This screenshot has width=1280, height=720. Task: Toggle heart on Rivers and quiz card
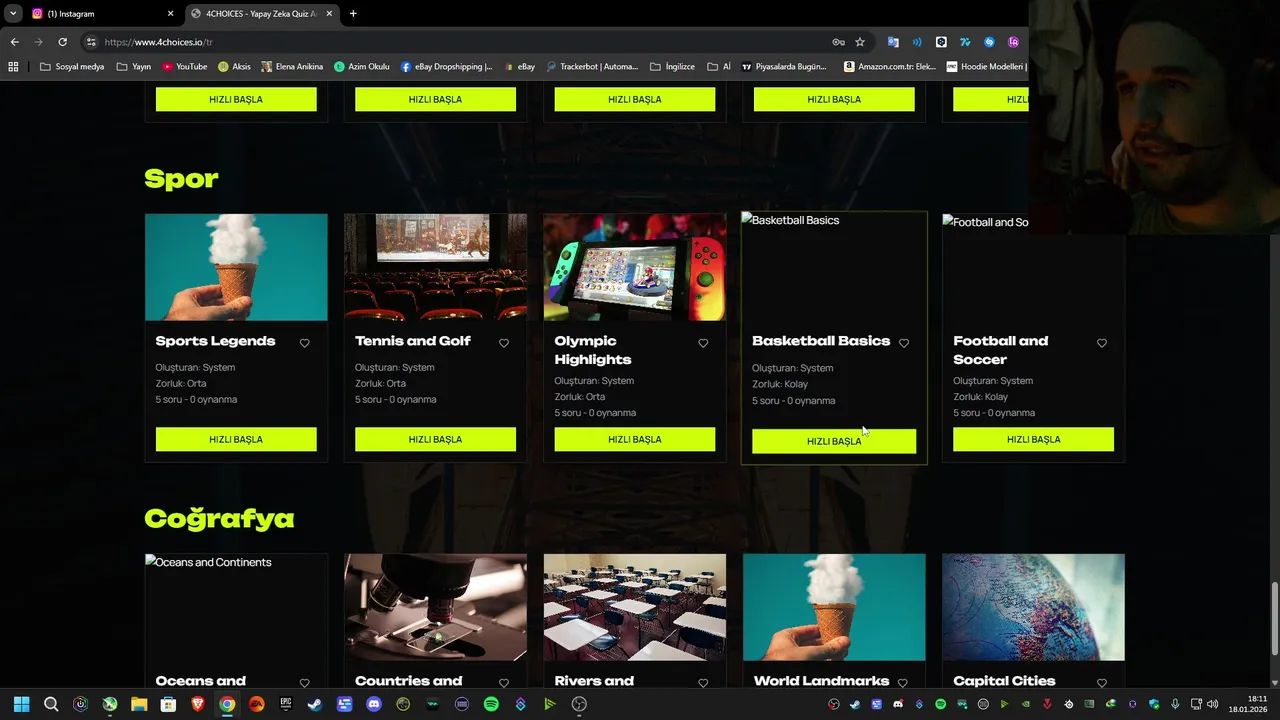tap(703, 684)
